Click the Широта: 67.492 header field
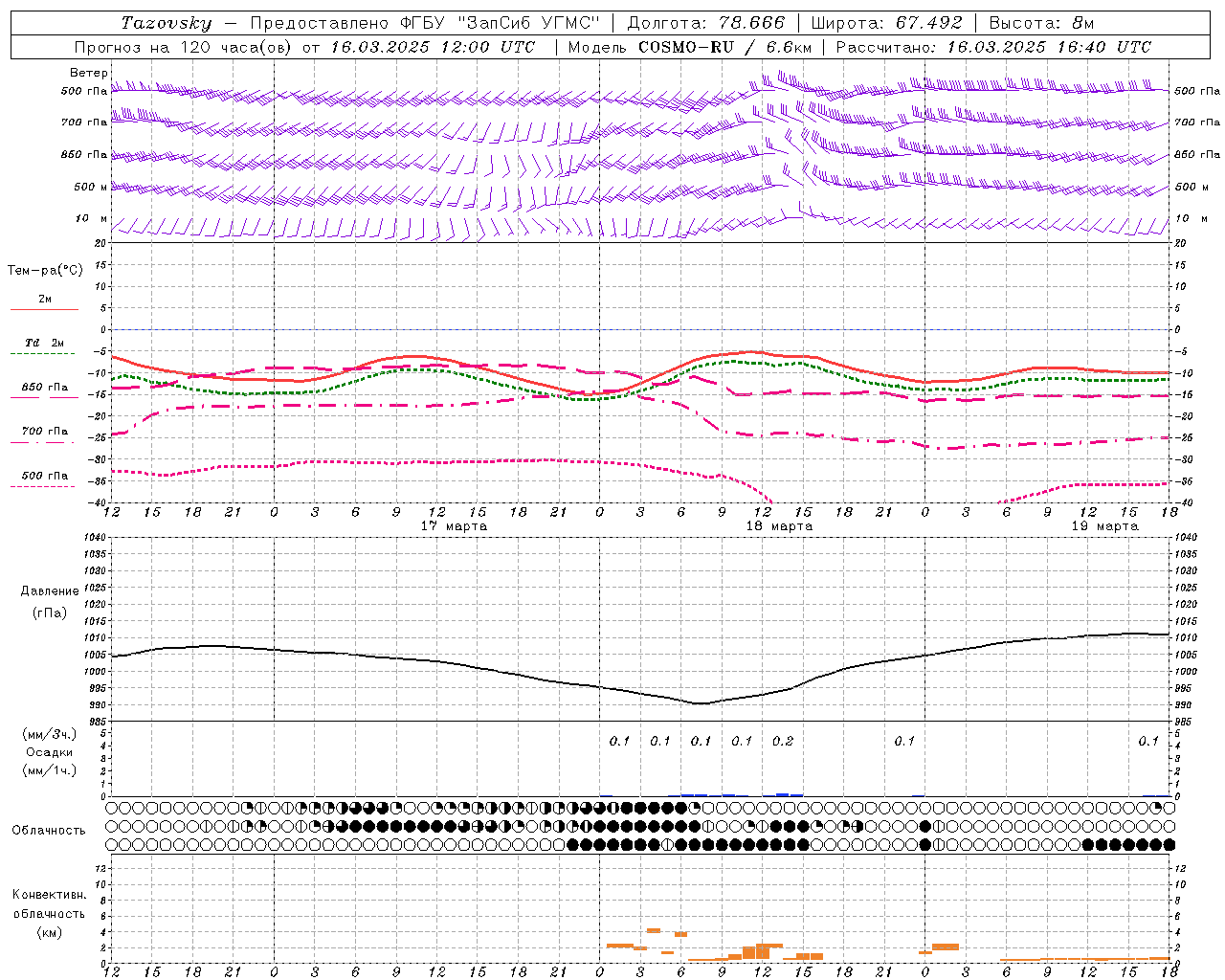 pyautogui.click(x=886, y=23)
